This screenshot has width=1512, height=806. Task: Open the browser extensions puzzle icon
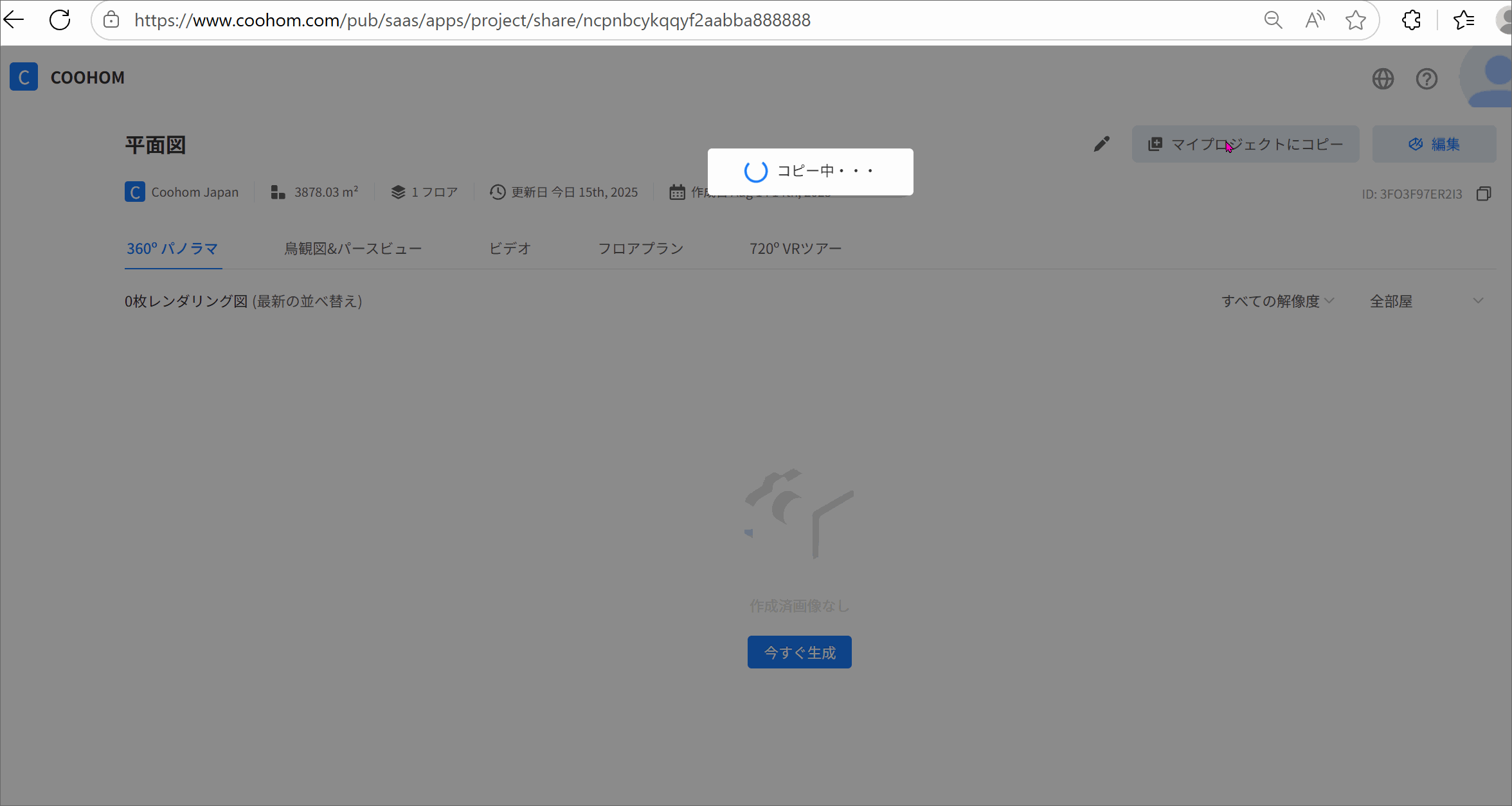click(x=1411, y=20)
